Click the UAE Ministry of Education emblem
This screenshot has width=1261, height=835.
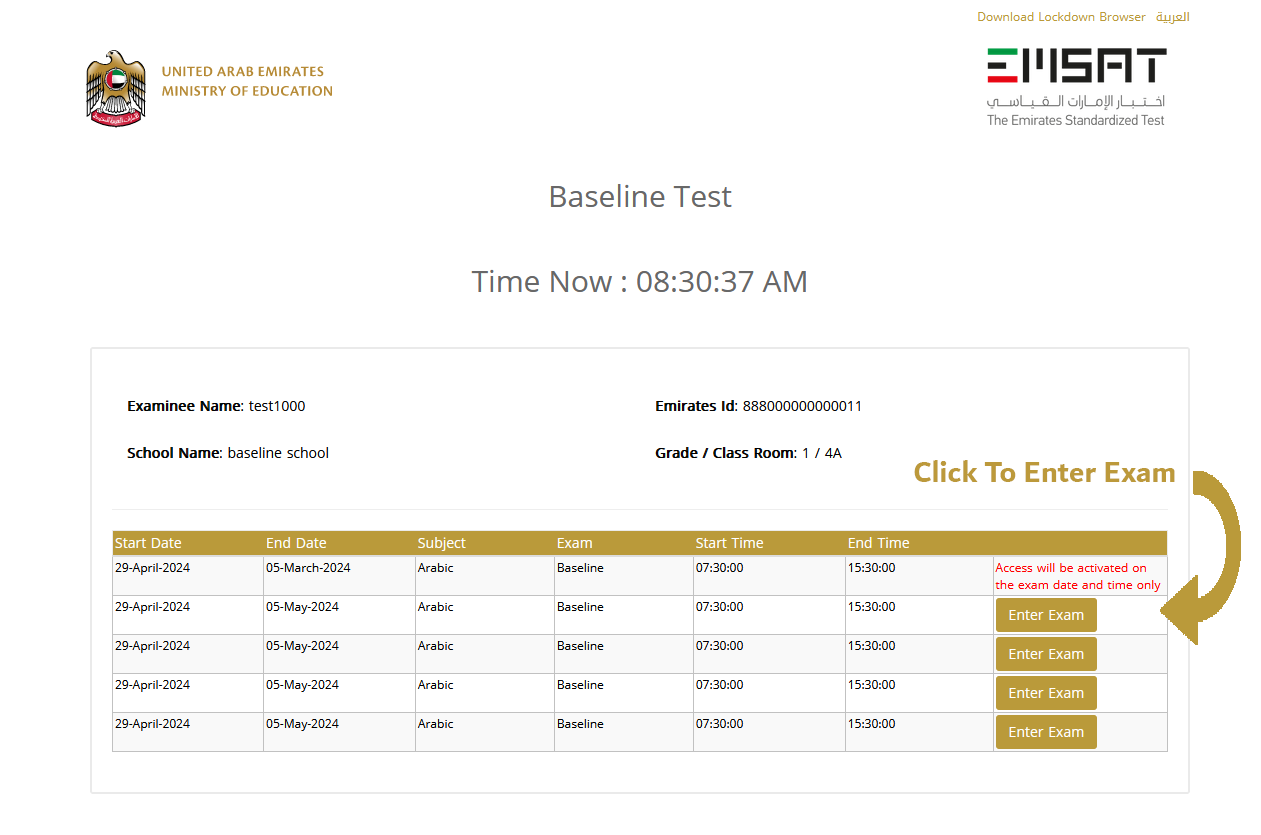[x=114, y=87]
